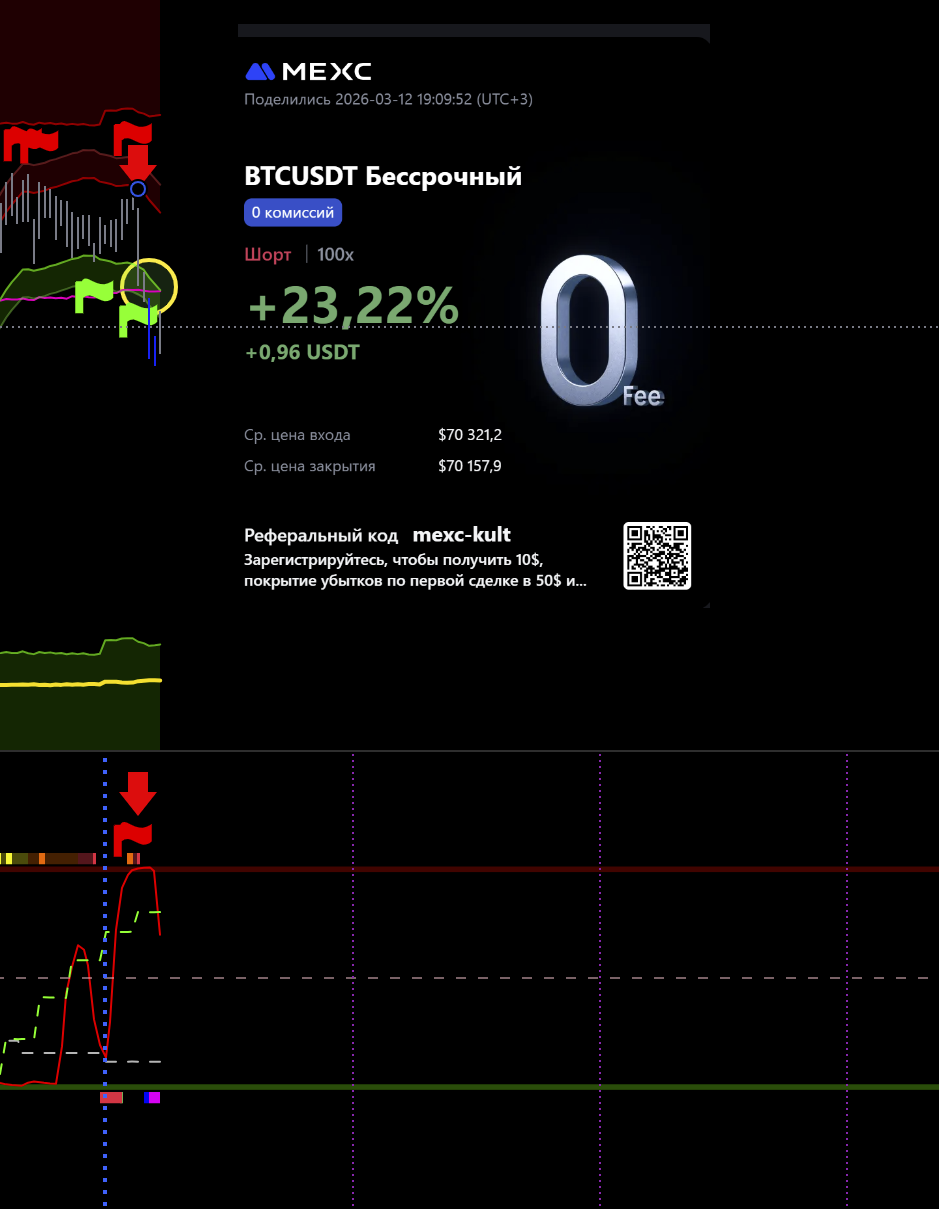Click the bright yellow segment in oscillator color strip

point(8,858)
